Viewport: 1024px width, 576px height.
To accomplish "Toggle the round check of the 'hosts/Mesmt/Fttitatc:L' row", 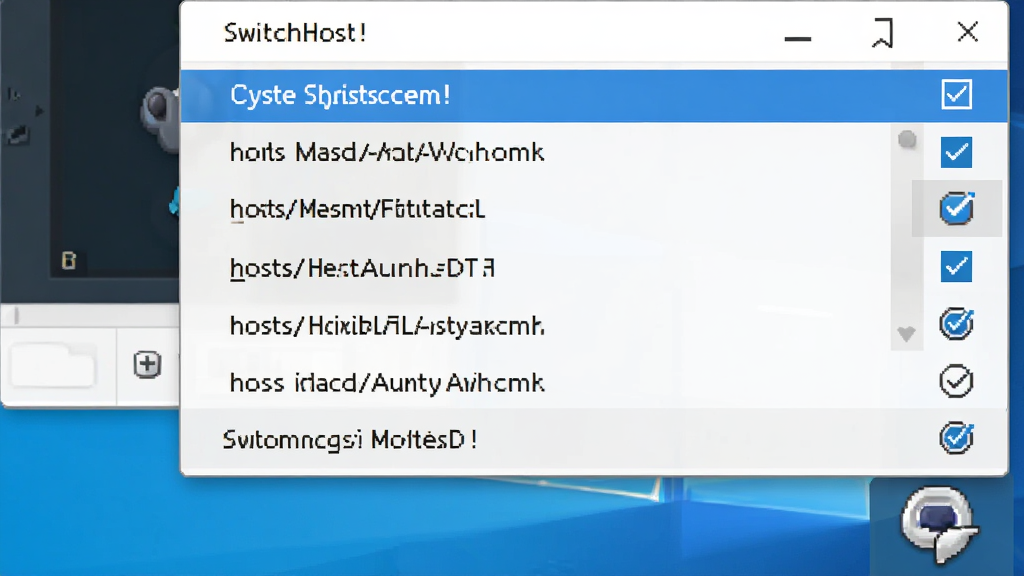I will click(x=957, y=208).
